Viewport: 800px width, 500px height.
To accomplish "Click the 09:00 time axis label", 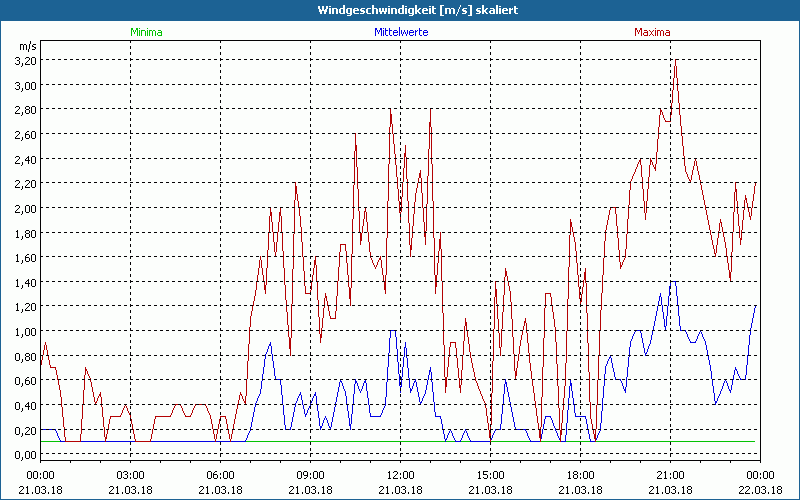I will pyautogui.click(x=311, y=475).
